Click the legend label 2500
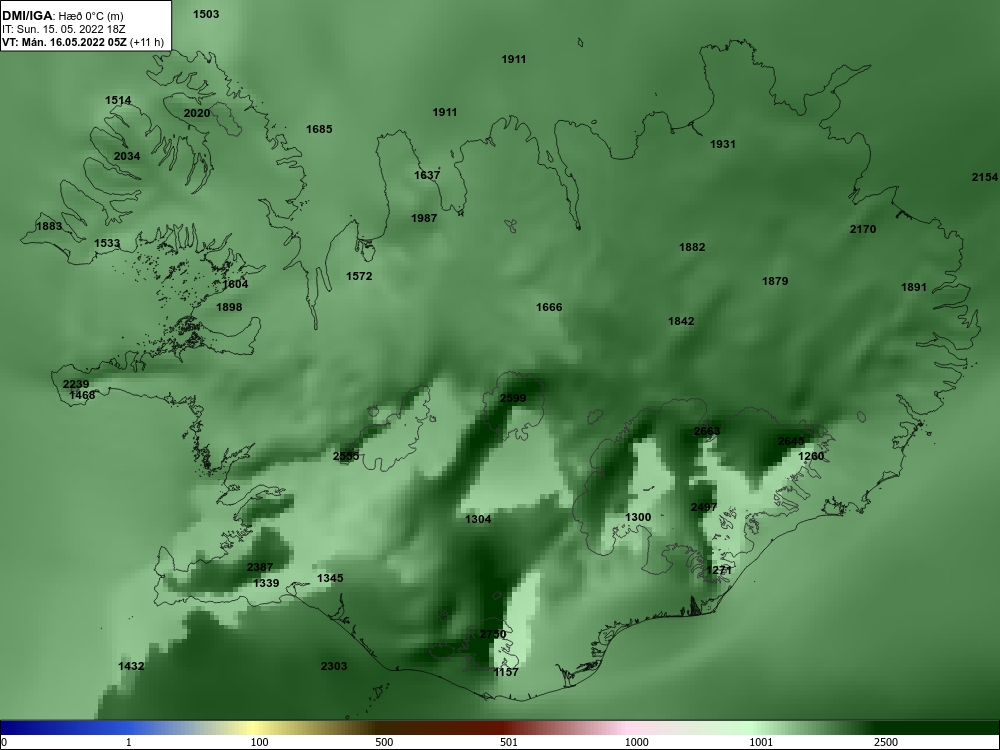Screen dimensions: 1000x750 [x=886, y=742]
